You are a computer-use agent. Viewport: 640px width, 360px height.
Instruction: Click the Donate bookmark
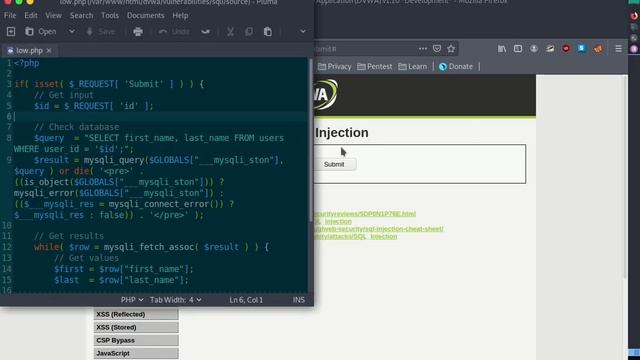coord(456,67)
